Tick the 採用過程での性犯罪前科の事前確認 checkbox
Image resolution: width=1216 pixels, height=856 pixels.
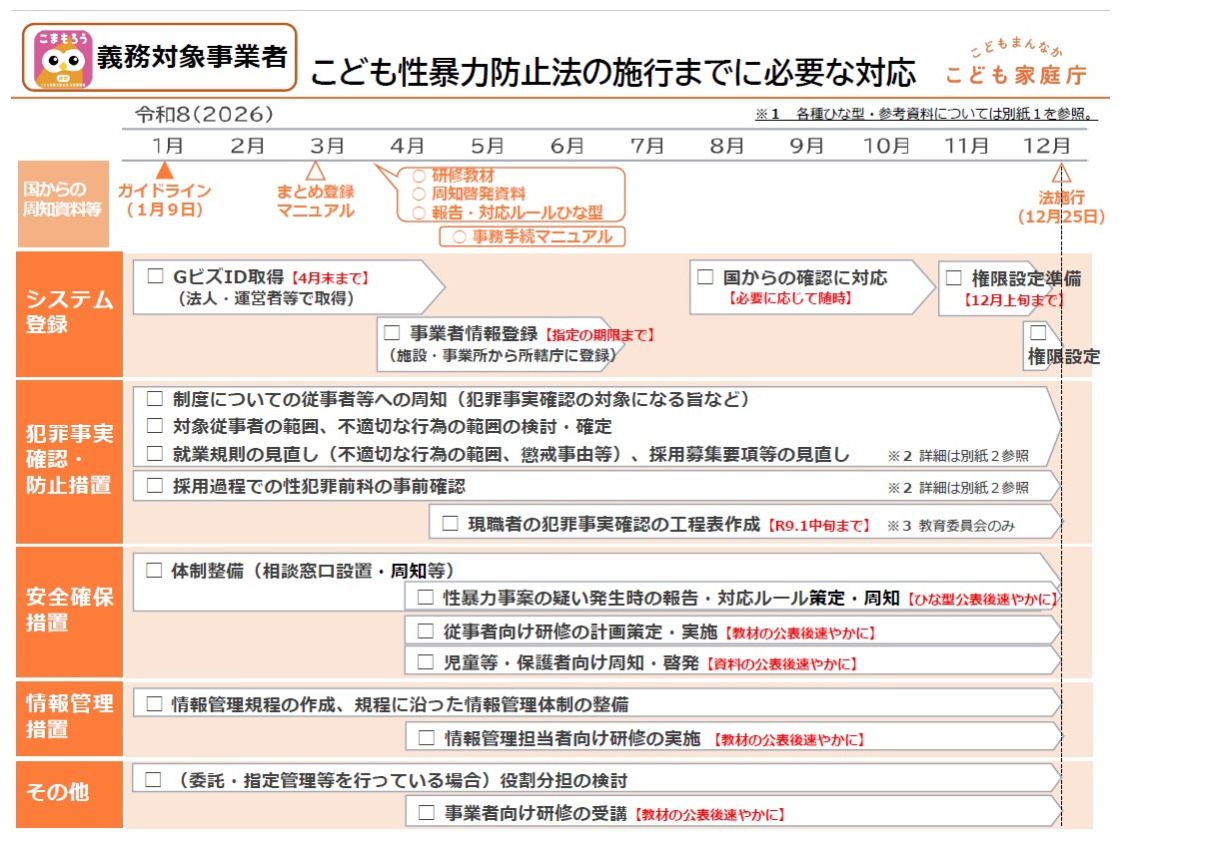coord(155,486)
